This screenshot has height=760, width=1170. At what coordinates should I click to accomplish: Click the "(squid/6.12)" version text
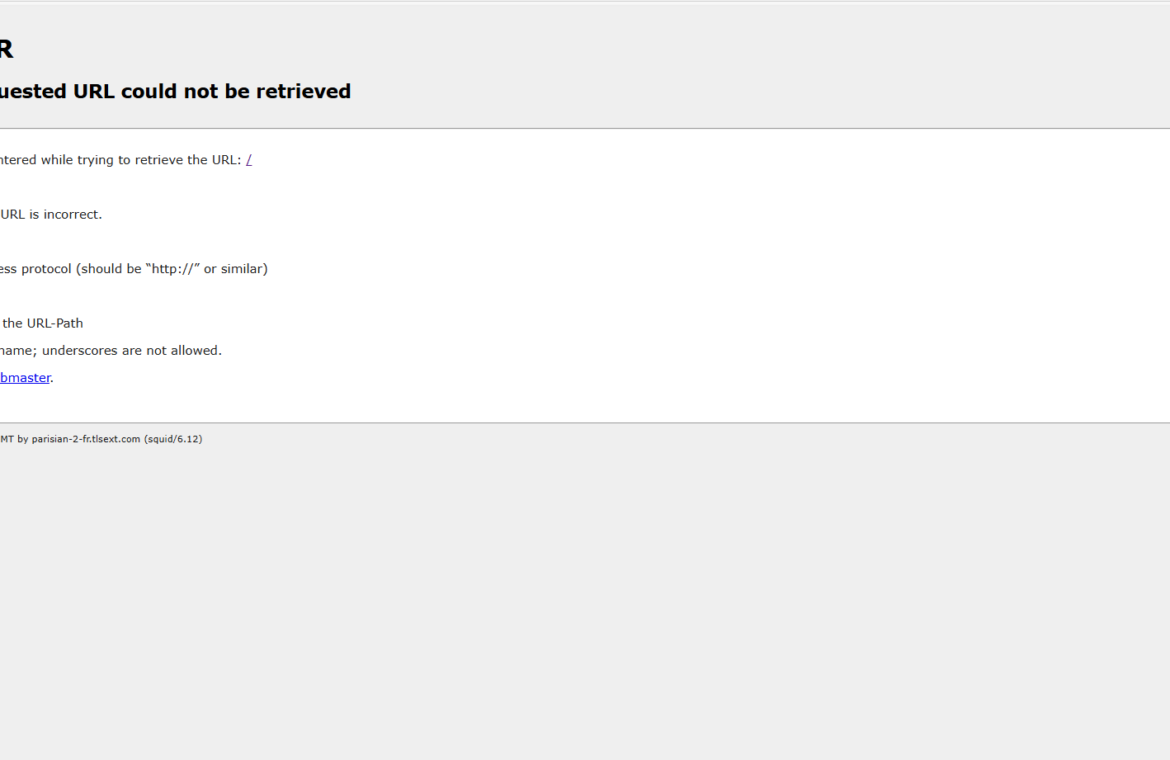173,439
